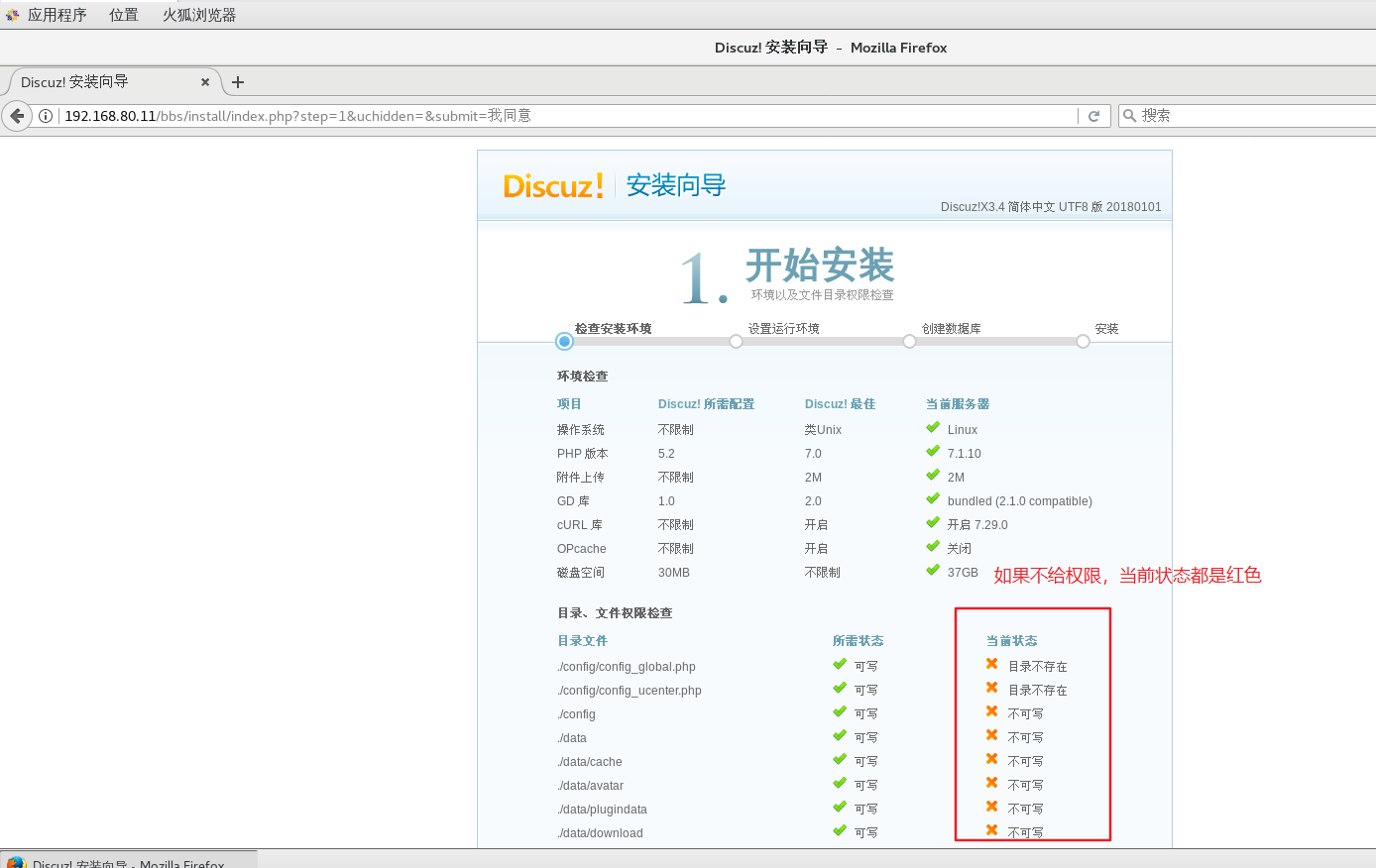This screenshot has height=868, width=1376.
Task: Click the 附件上传 row label
Action: tap(581, 478)
